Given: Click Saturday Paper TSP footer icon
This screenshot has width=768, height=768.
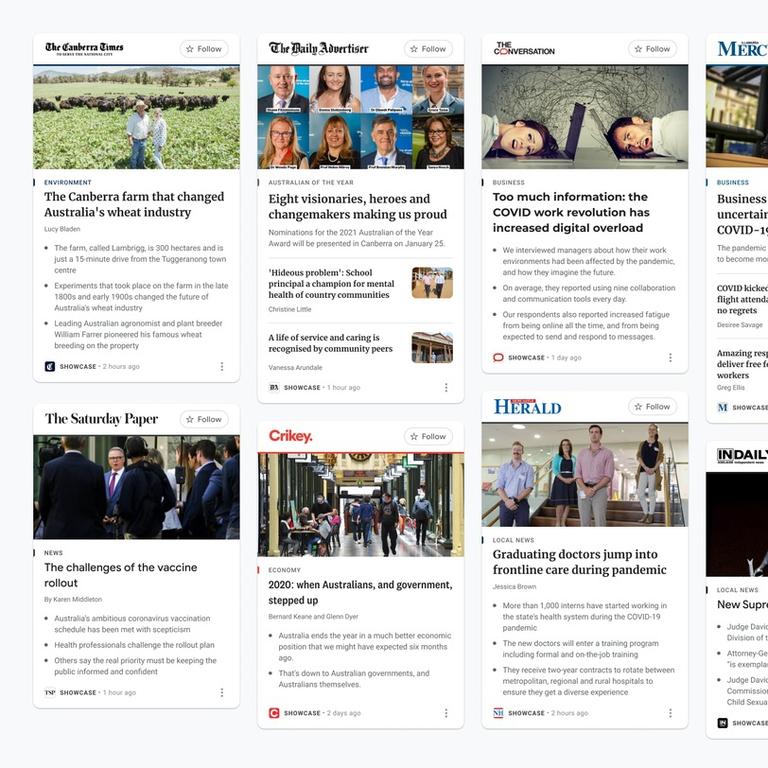Looking at the screenshot, I should [x=50, y=693].
